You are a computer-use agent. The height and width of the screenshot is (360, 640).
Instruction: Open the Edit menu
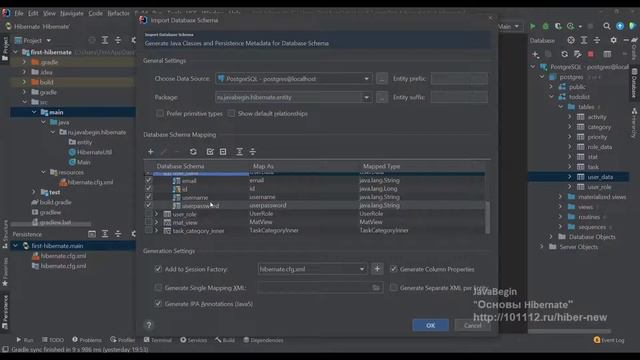[33, 13]
